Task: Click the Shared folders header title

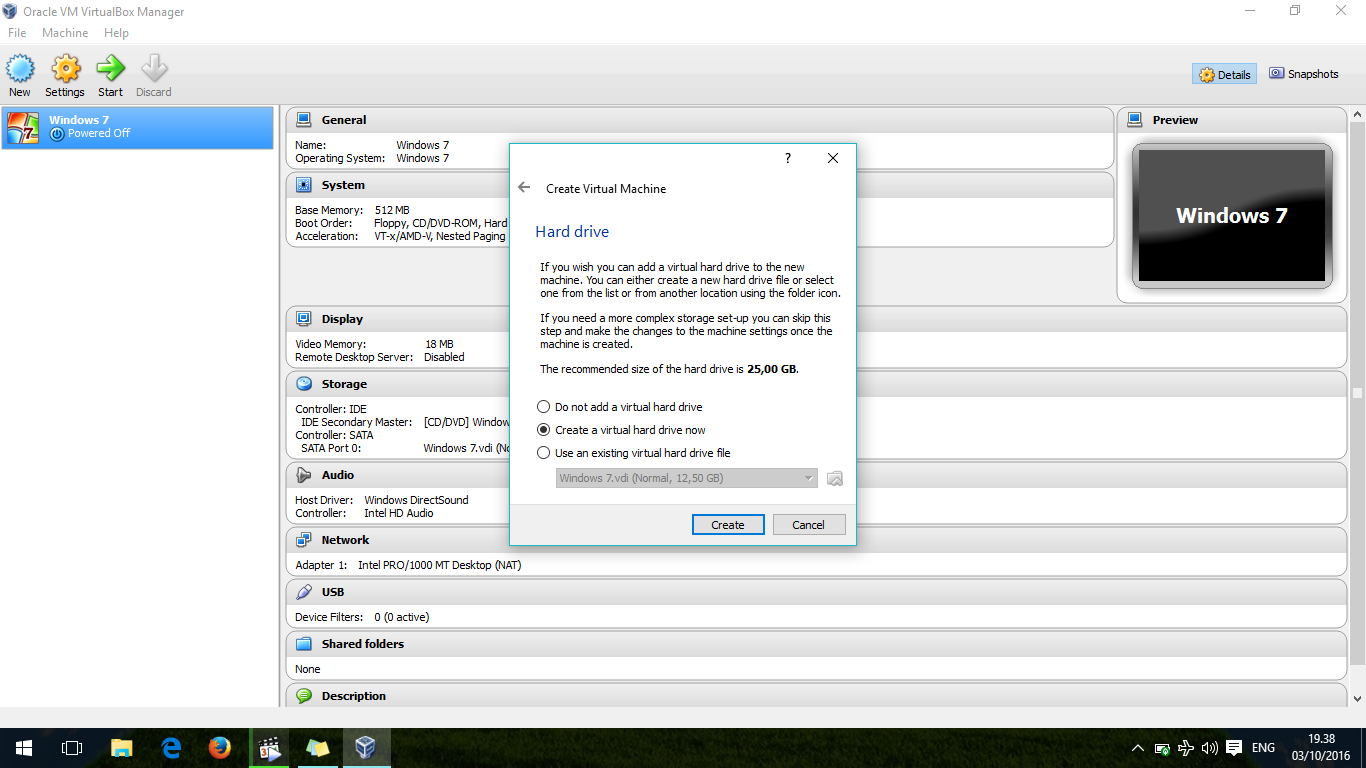Action: 363,644
